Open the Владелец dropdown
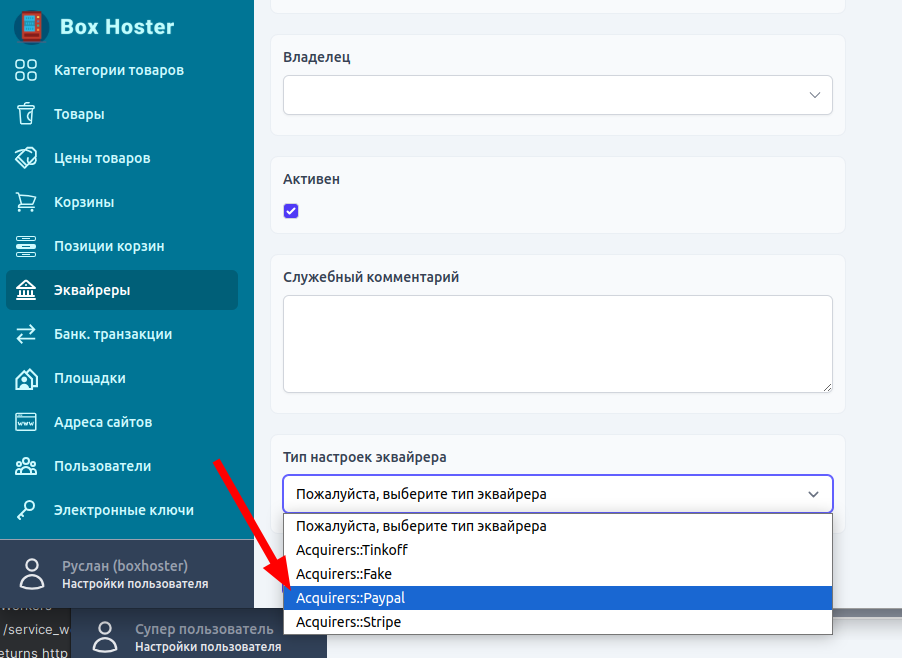902x658 pixels. [x=557, y=95]
